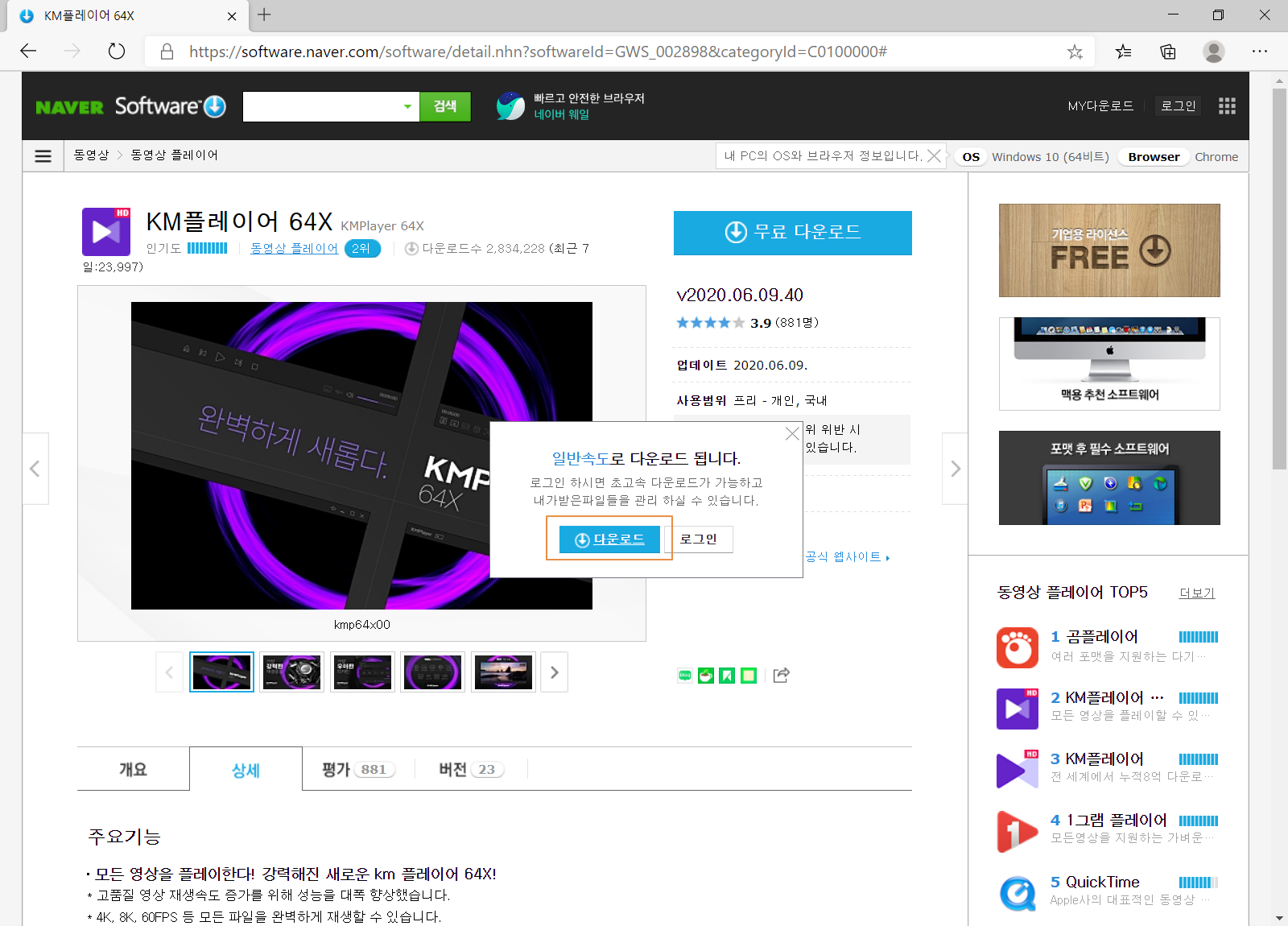
Task: Switch to the 상세 tab
Action: (246, 769)
